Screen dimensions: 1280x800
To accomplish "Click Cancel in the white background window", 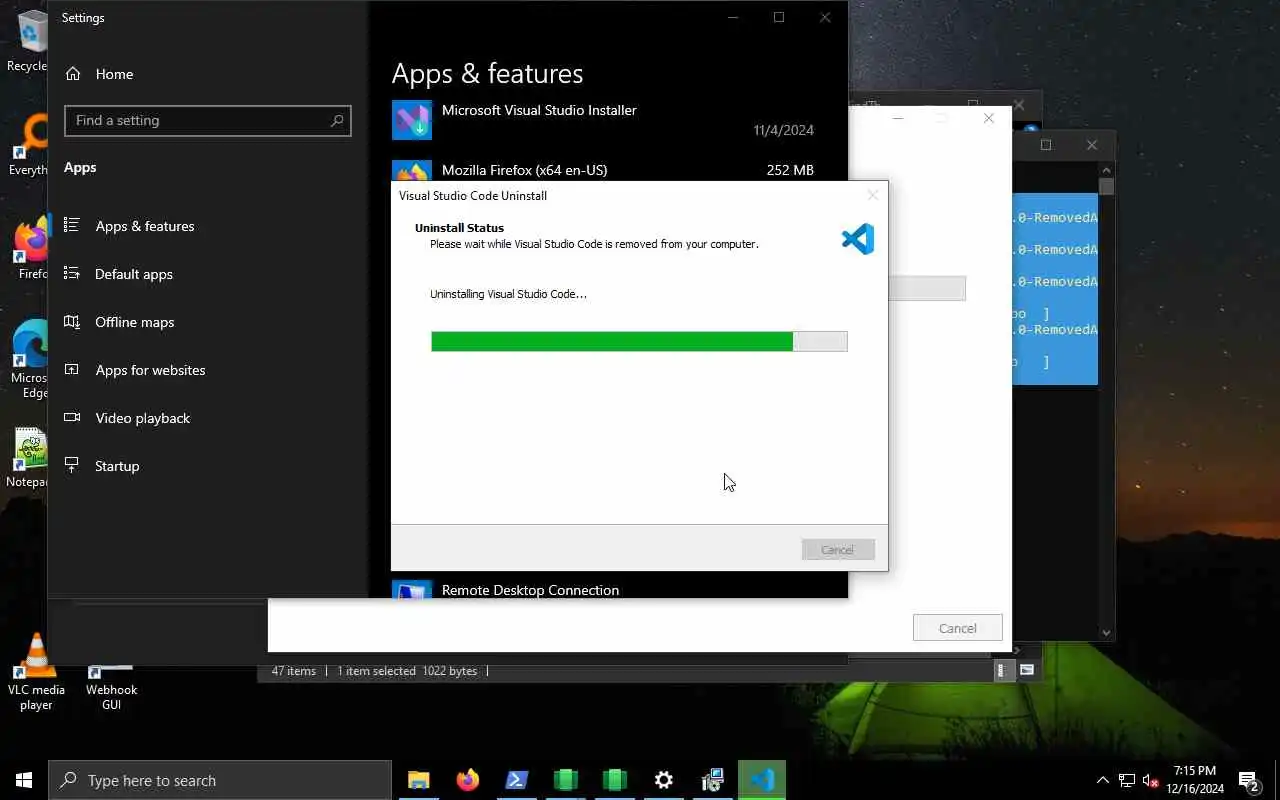I will (x=957, y=628).
